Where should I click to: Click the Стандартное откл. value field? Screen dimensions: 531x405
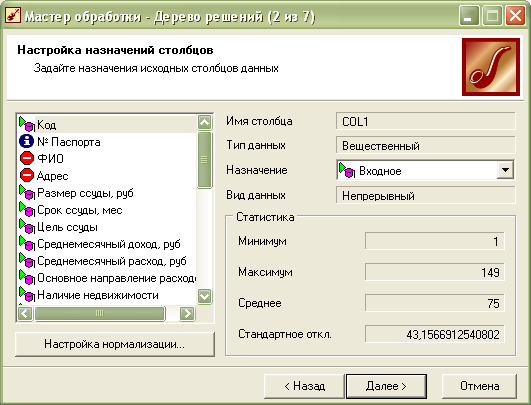coord(435,334)
